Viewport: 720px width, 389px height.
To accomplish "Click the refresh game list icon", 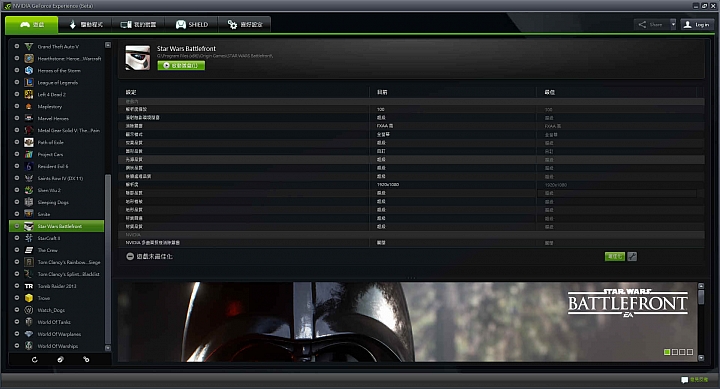I will click(34, 360).
